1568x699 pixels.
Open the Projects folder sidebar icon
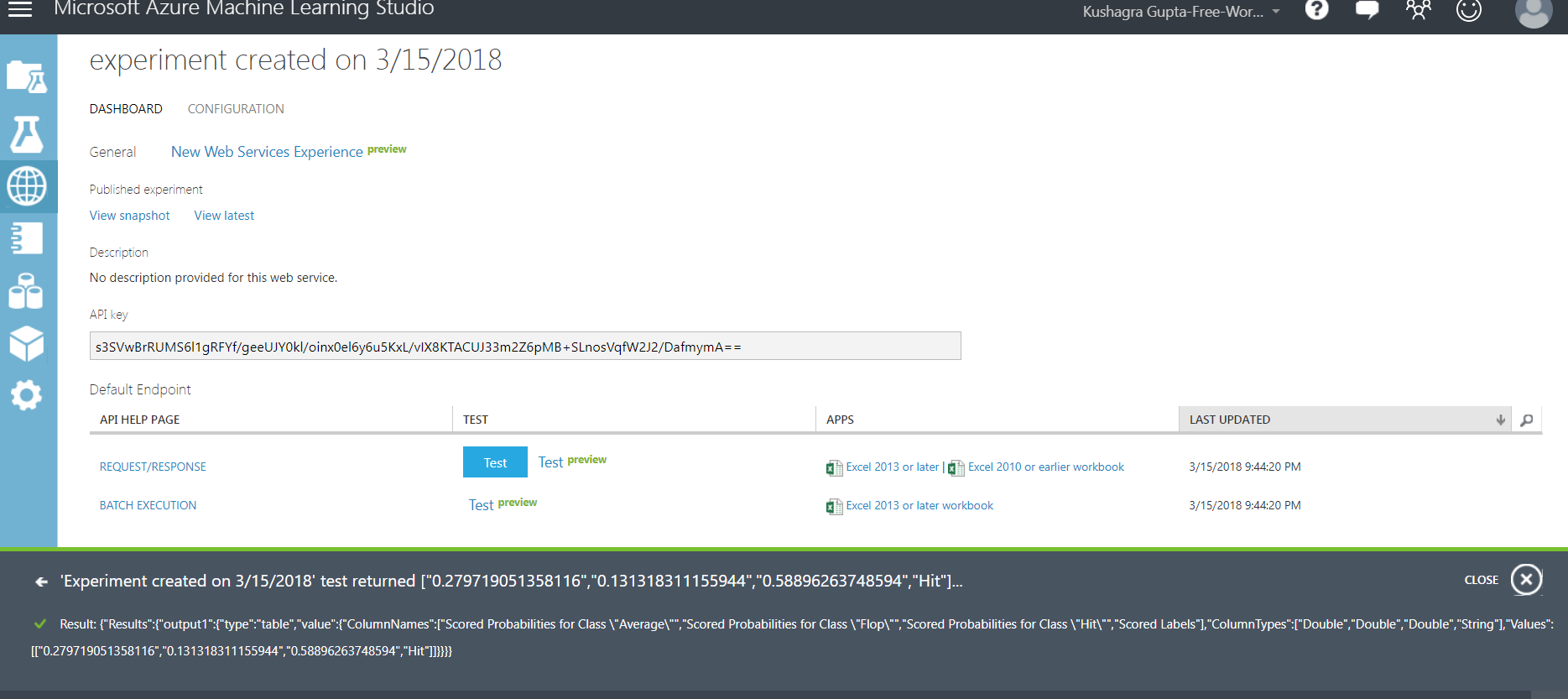pos(27,77)
